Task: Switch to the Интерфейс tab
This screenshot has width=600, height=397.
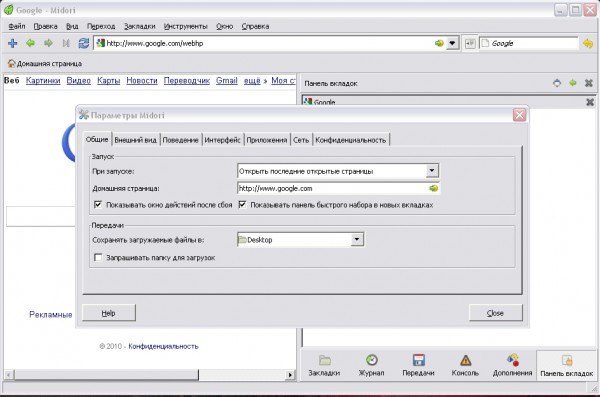Action: (x=222, y=140)
